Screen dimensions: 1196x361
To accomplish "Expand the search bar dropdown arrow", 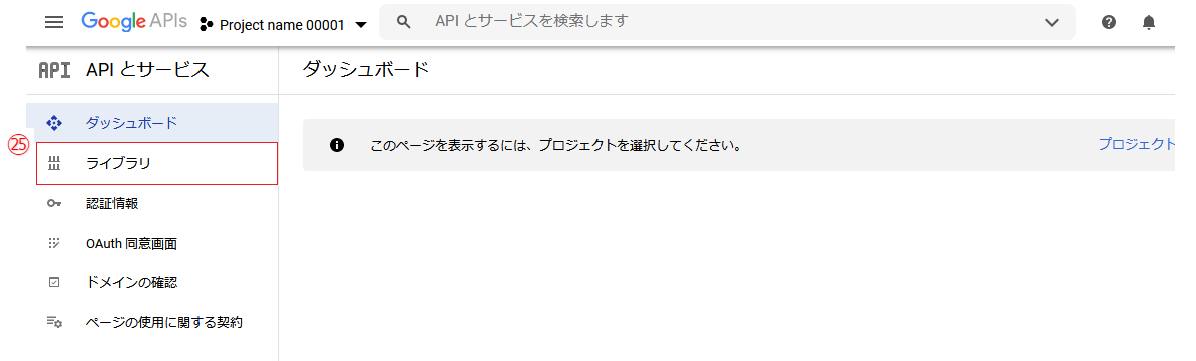I will [1052, 23].
